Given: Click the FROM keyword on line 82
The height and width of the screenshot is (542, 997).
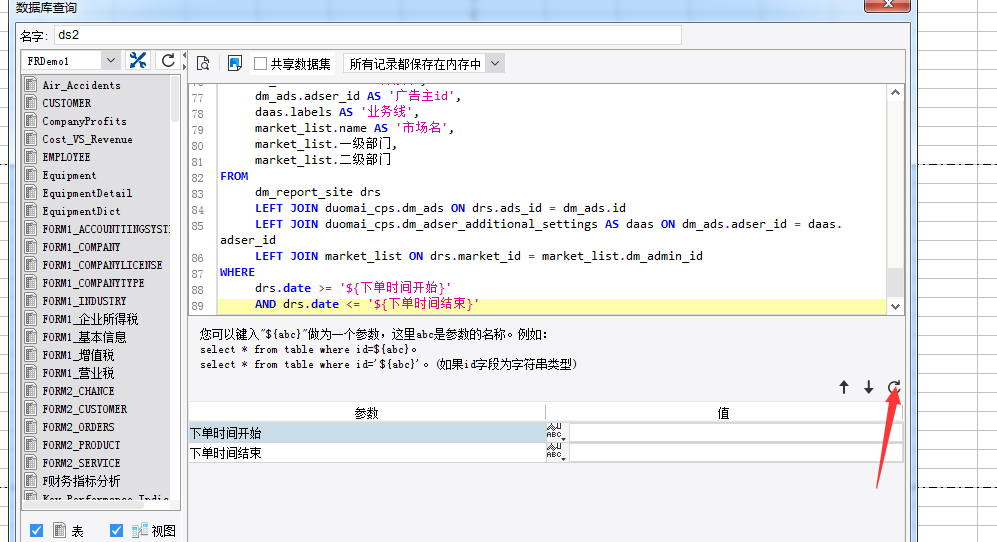Looking at the screenshot, I should 234,176.
